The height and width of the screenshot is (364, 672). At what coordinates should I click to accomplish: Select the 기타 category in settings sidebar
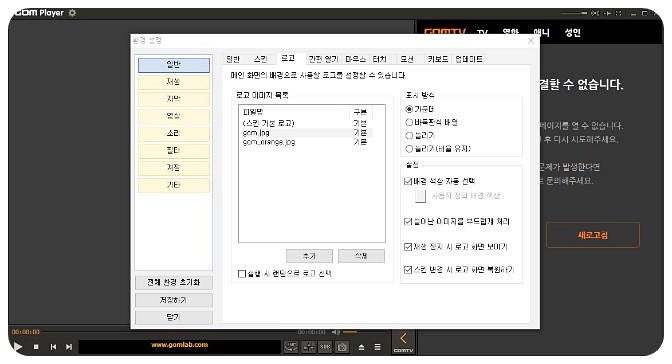tap(174, 185)
